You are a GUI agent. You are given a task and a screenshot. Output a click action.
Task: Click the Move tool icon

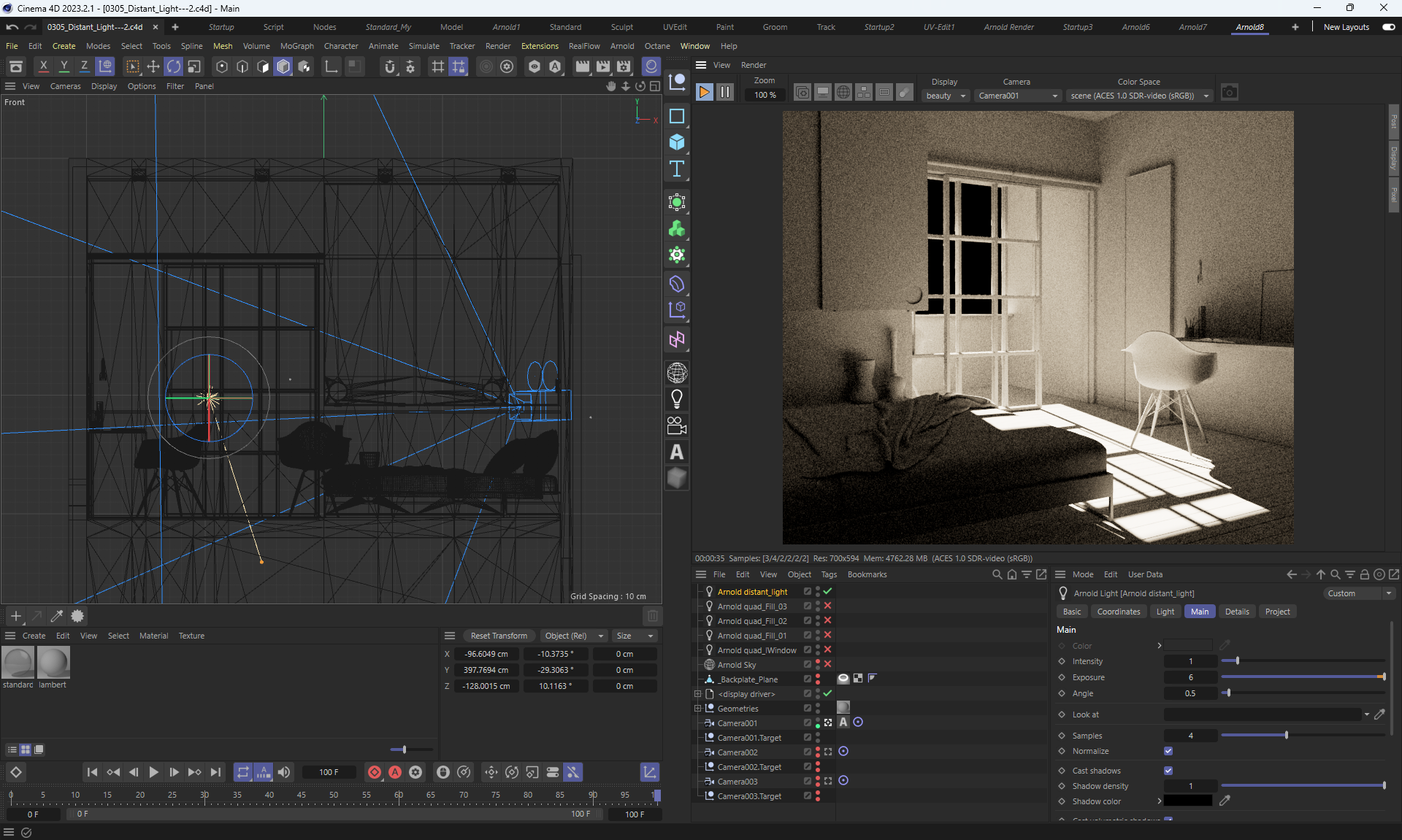(x=153, y=67)
